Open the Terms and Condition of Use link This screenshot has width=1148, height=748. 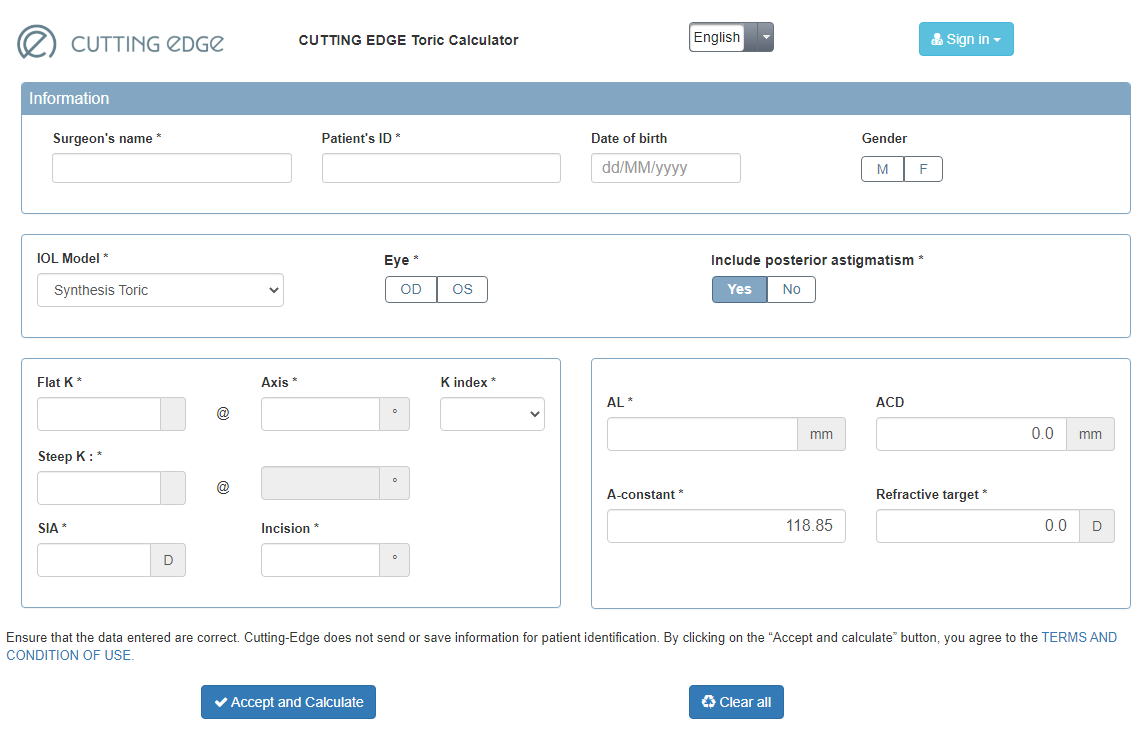click(x=1079, y=637)
